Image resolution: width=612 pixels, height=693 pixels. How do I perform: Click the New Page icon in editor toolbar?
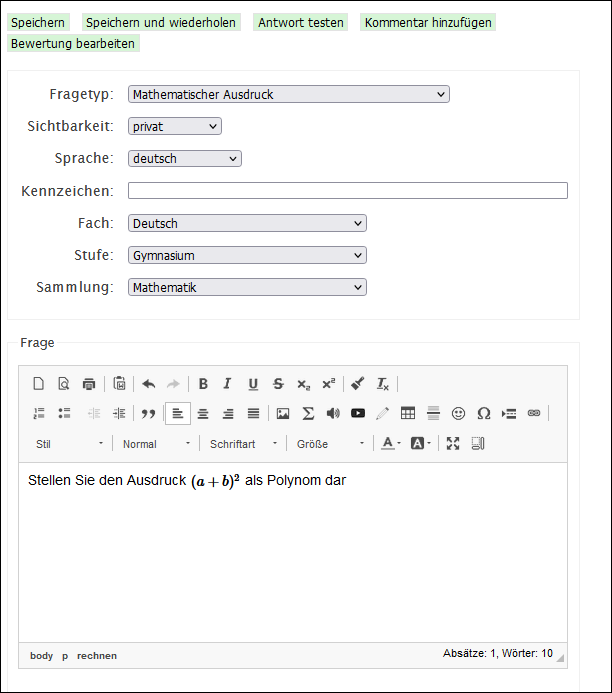38,384
